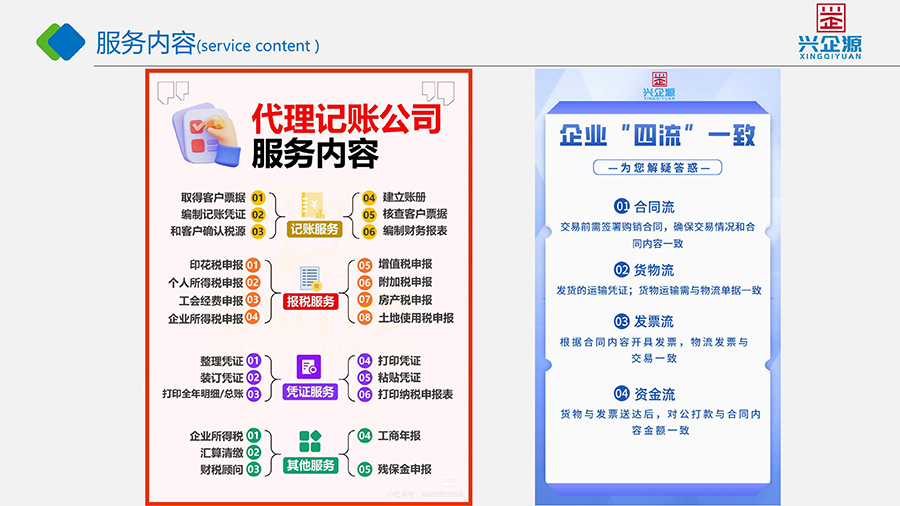Click the purple icon above 凭证服务
900x506 pixels.
click(309, 366)
